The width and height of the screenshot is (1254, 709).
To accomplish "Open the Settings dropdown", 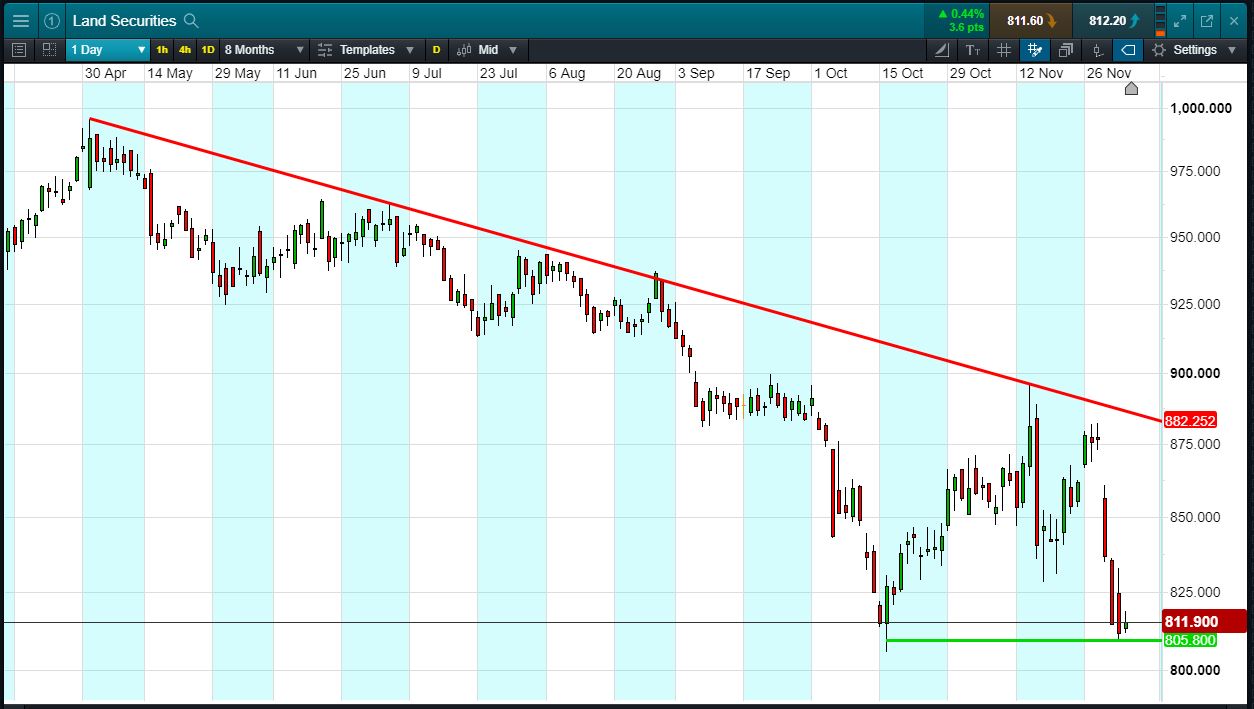I will pos(1194,49).
